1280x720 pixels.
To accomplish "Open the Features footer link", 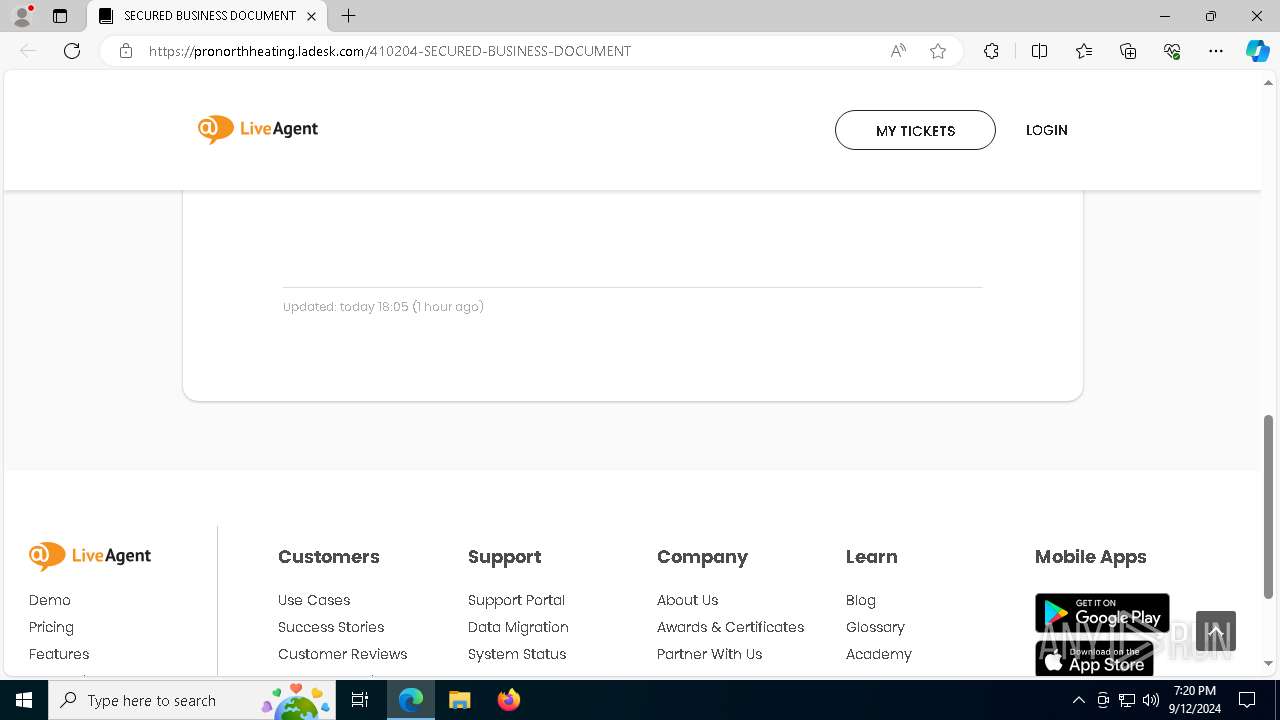I will click(59, 654).
